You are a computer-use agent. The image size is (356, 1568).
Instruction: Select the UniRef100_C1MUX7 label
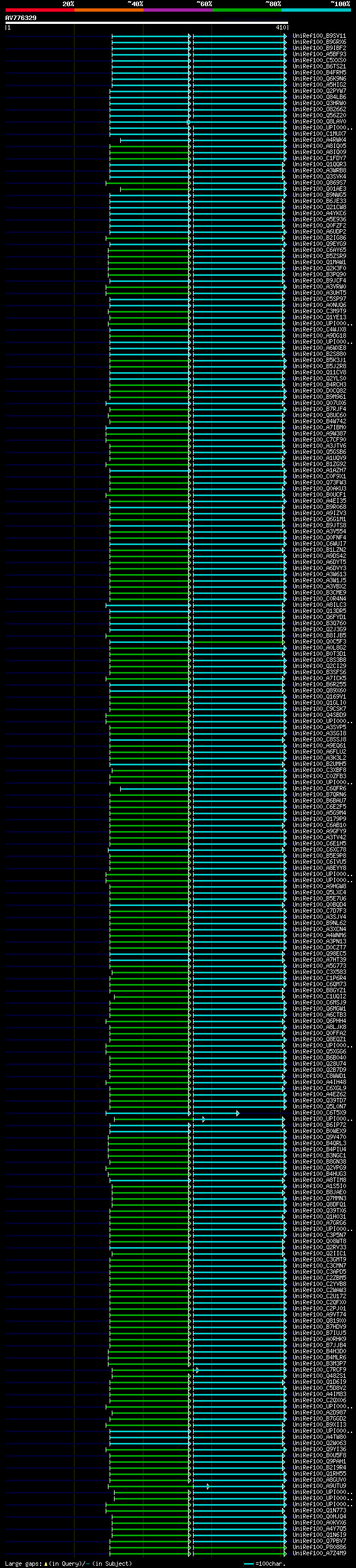pyautogui.click(x=319, y=134)
